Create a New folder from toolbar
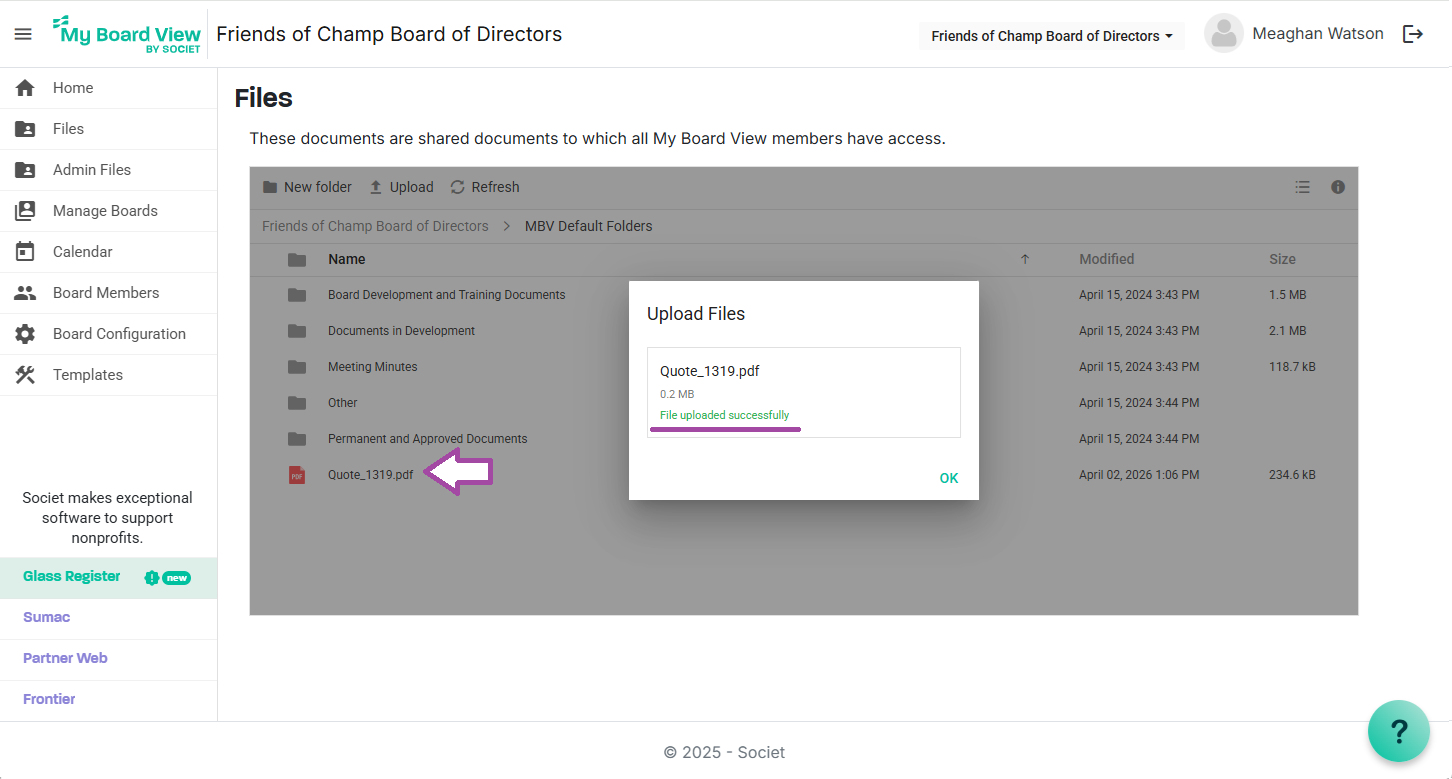1452x779 pixels. tap(307, 187)
